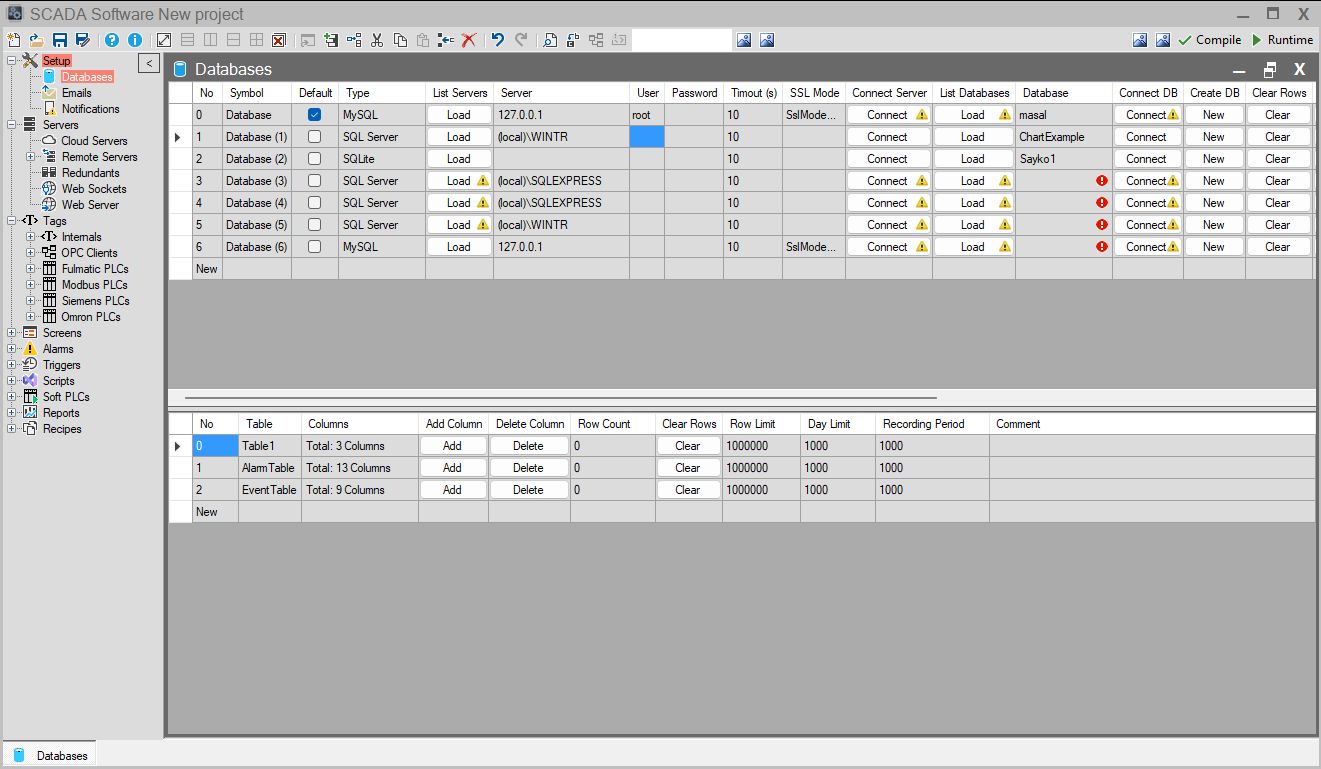1321x769 pixels.
Task: Click the Save project icon in toolbar
Action: click(x=60, y=40)
